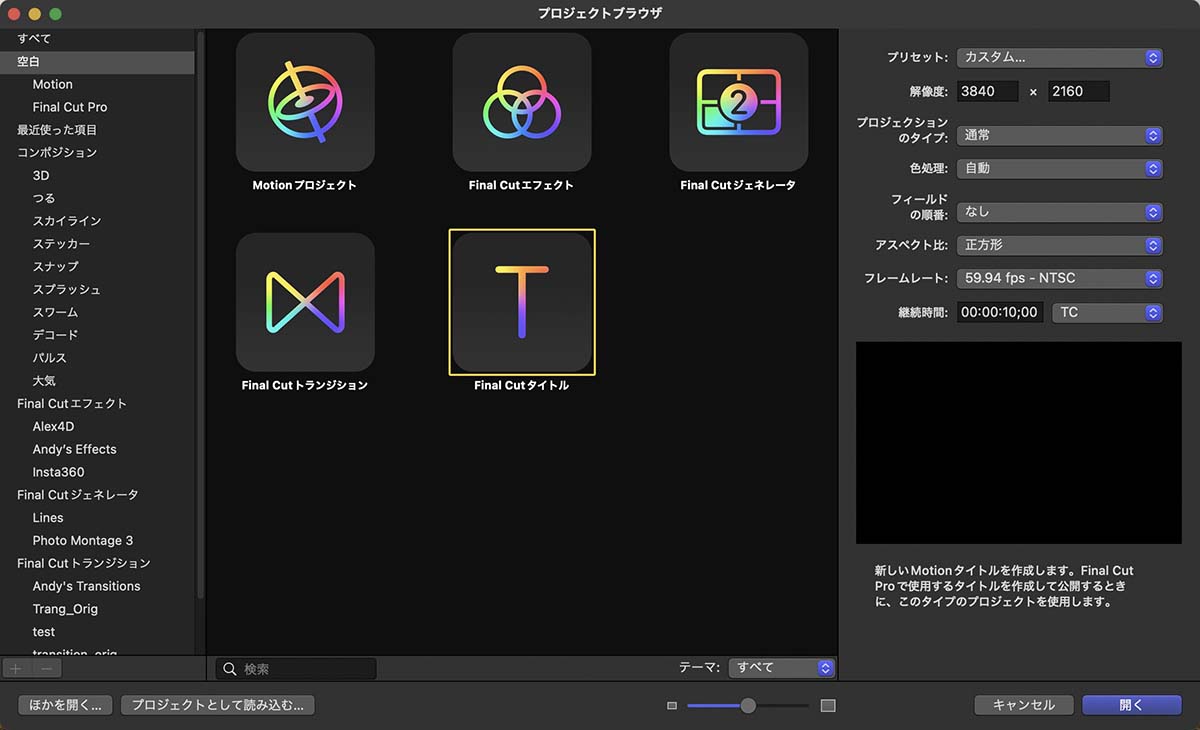The image size is (1200, 730).
Task: Open the アスペクト比 dropdown
Action: click(x=1060, y=245)
